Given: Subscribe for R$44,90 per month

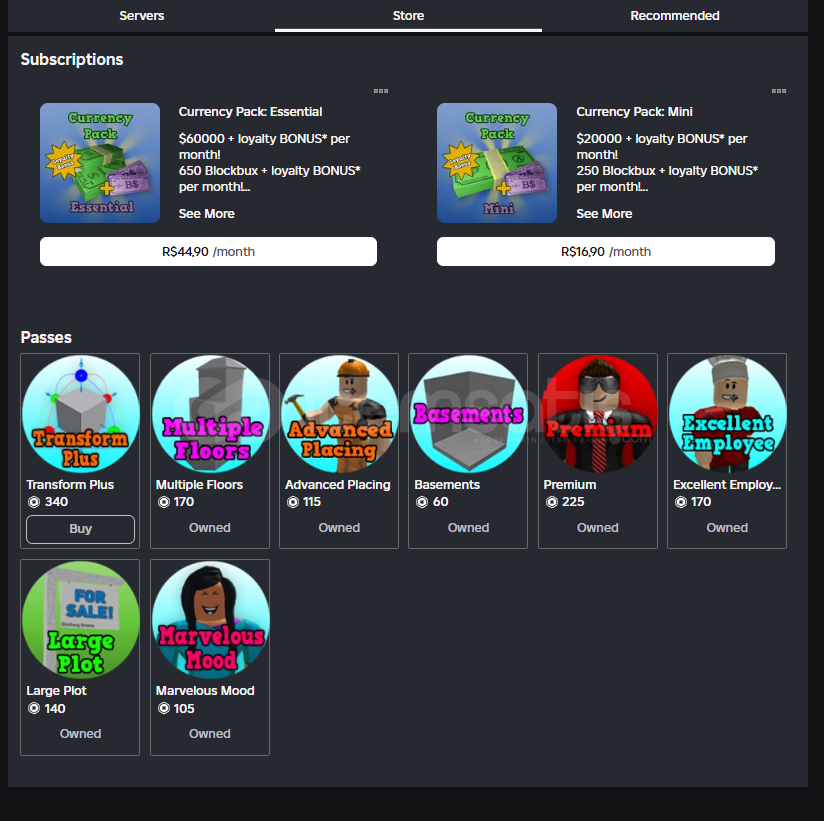Looking at the screenshot, I should pyautogui.click(x=209, y=251).
